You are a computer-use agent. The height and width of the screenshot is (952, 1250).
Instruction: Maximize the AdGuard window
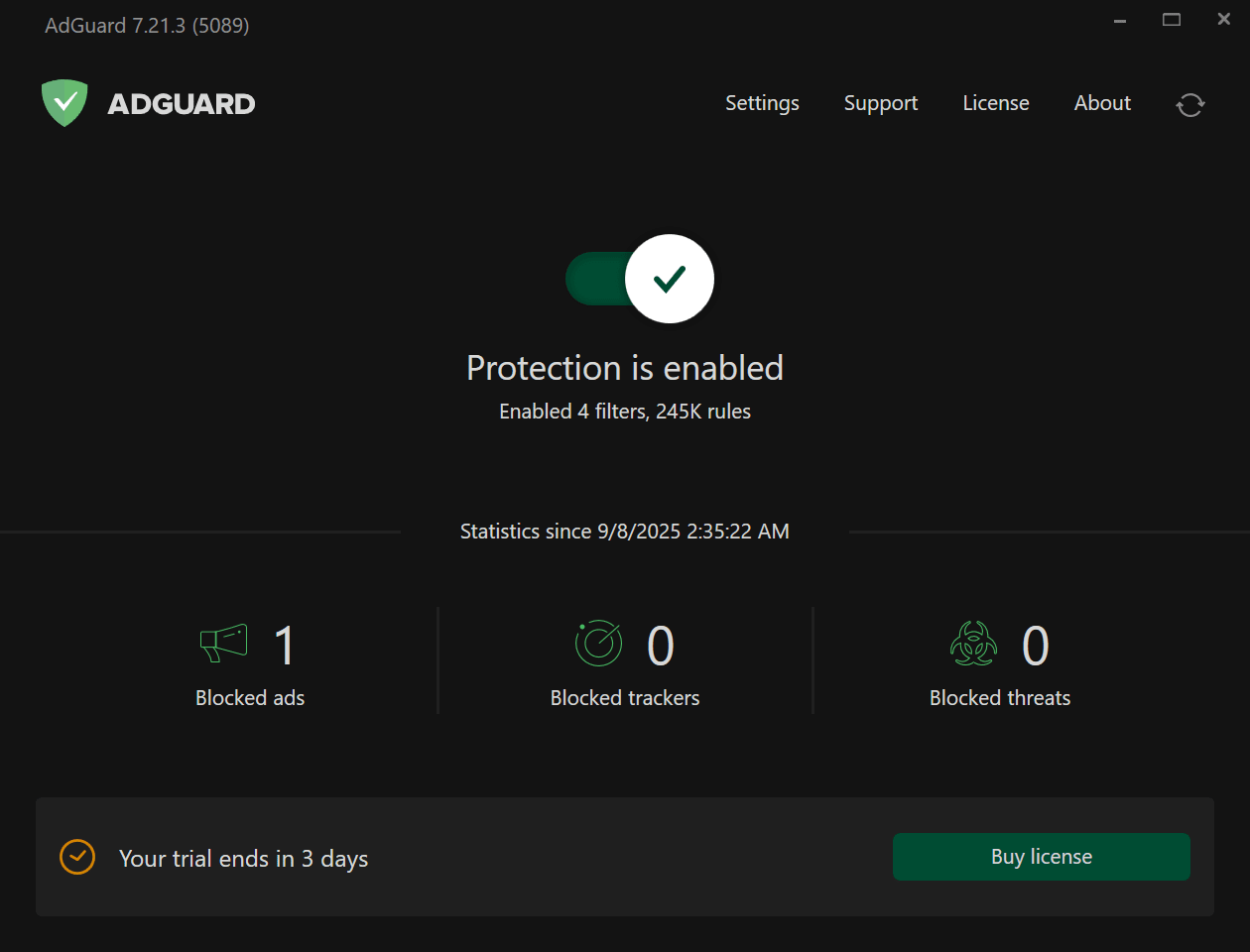(1172, 20)
